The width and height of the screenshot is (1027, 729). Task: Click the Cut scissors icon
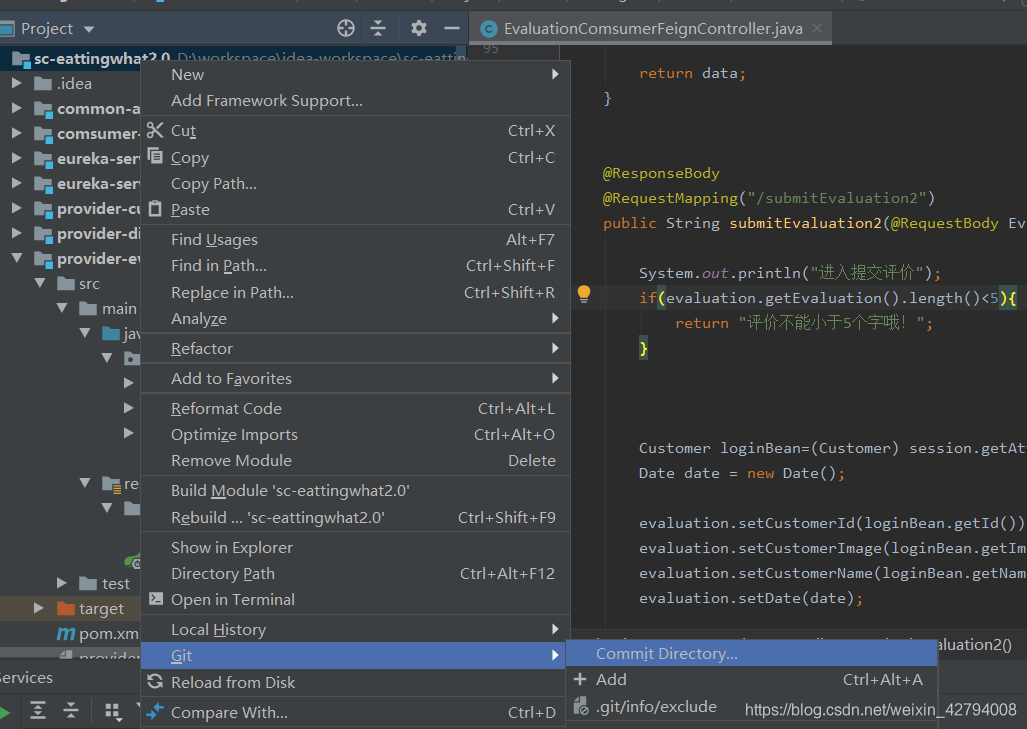click(155, 130)
